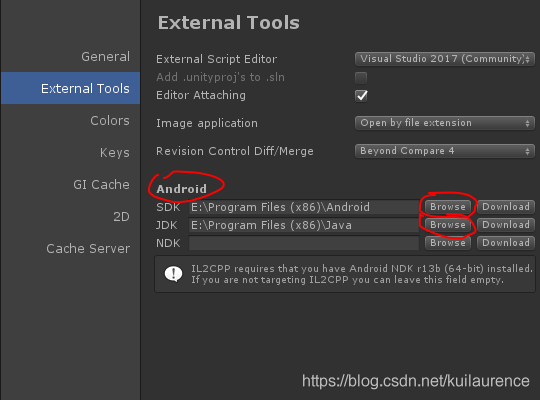Select the External Tools tab
The height and width of the screenshot is (400, 540).
click(x=70, y=88)
